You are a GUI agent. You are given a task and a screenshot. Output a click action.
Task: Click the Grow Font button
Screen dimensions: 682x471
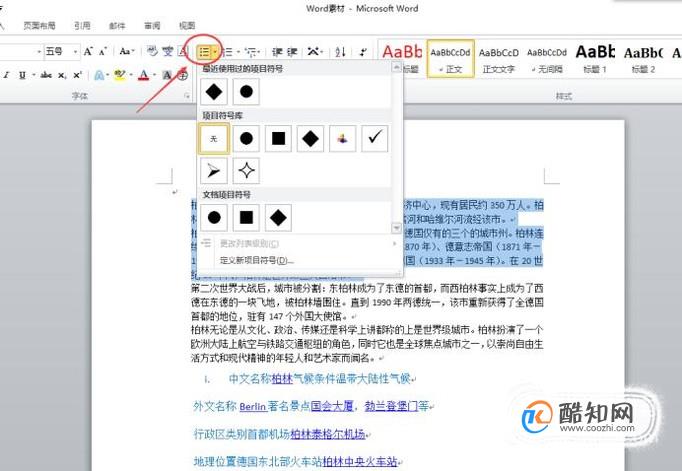[88, 52]
